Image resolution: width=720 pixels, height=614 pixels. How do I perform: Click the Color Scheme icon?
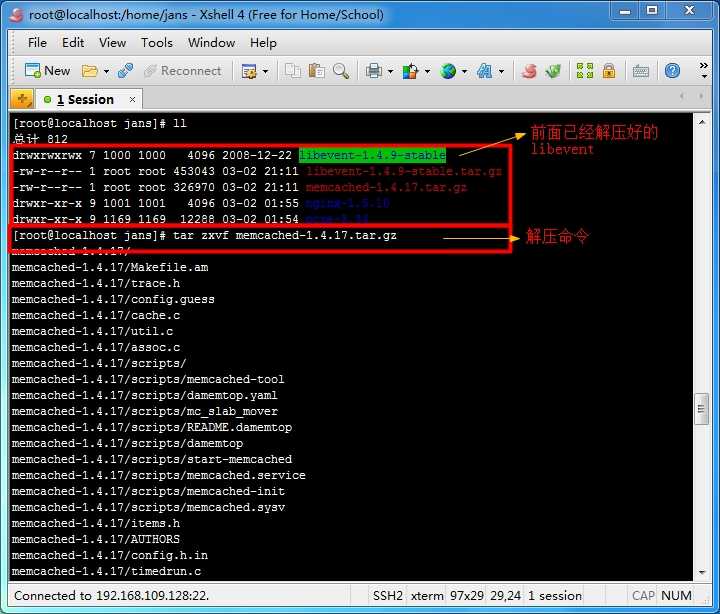410,71
